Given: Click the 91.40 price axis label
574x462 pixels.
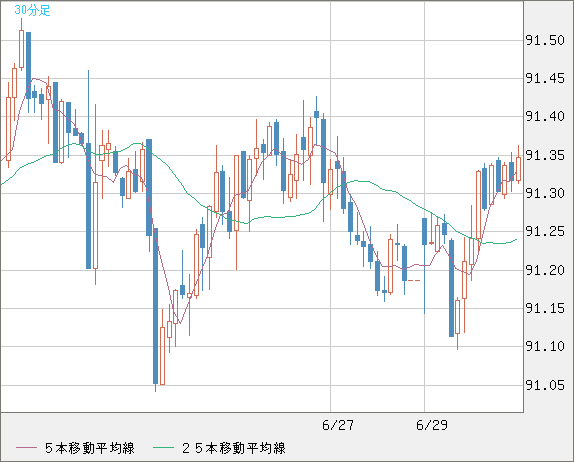Looking at the screenshot, I should [545, 116].
